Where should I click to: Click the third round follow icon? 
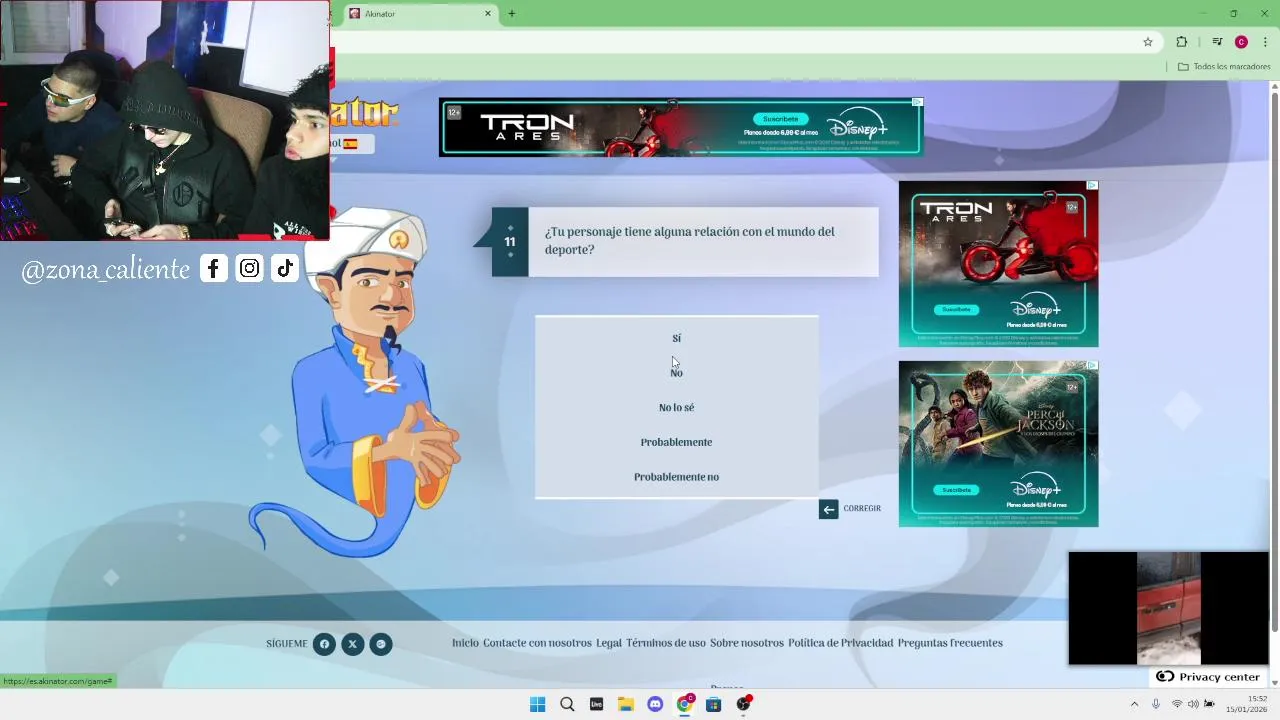381,644
